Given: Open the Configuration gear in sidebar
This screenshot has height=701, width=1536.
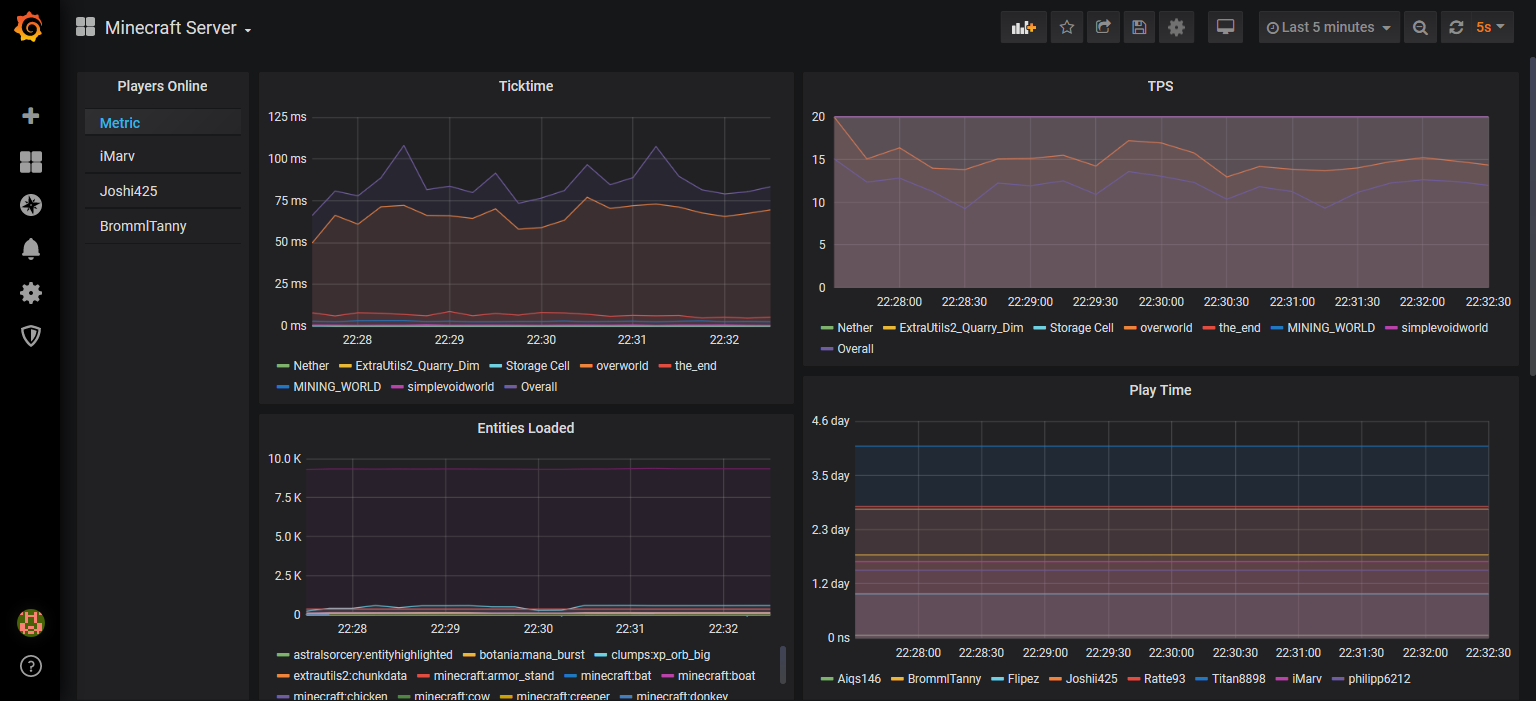Looking at the screenshot, I should pos(30,292).
